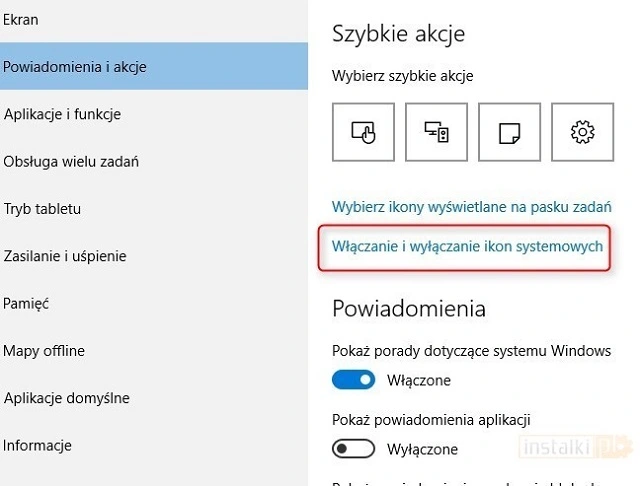The image size is (640, 486).
Task: Open 'Mapy offline' settings
Action: (x=44, y=351)
